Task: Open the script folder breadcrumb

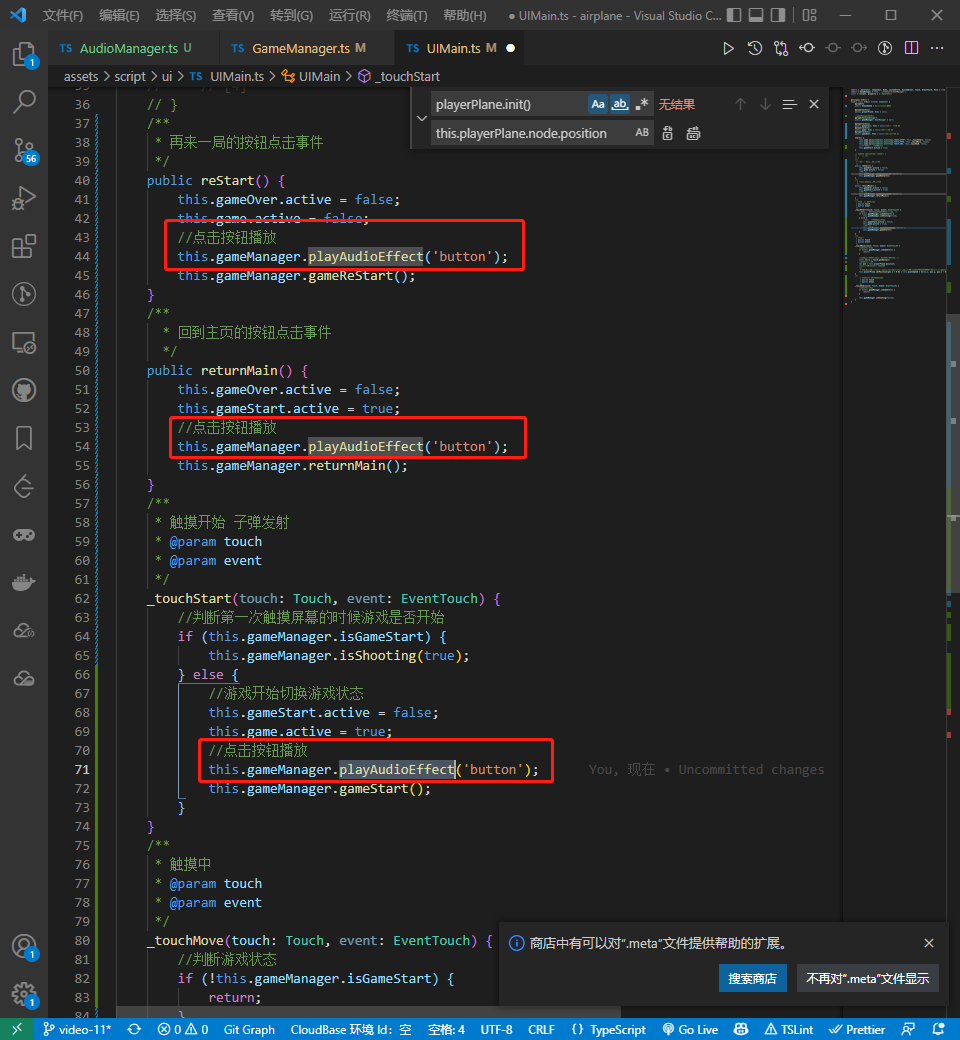Action: (129, 76)
